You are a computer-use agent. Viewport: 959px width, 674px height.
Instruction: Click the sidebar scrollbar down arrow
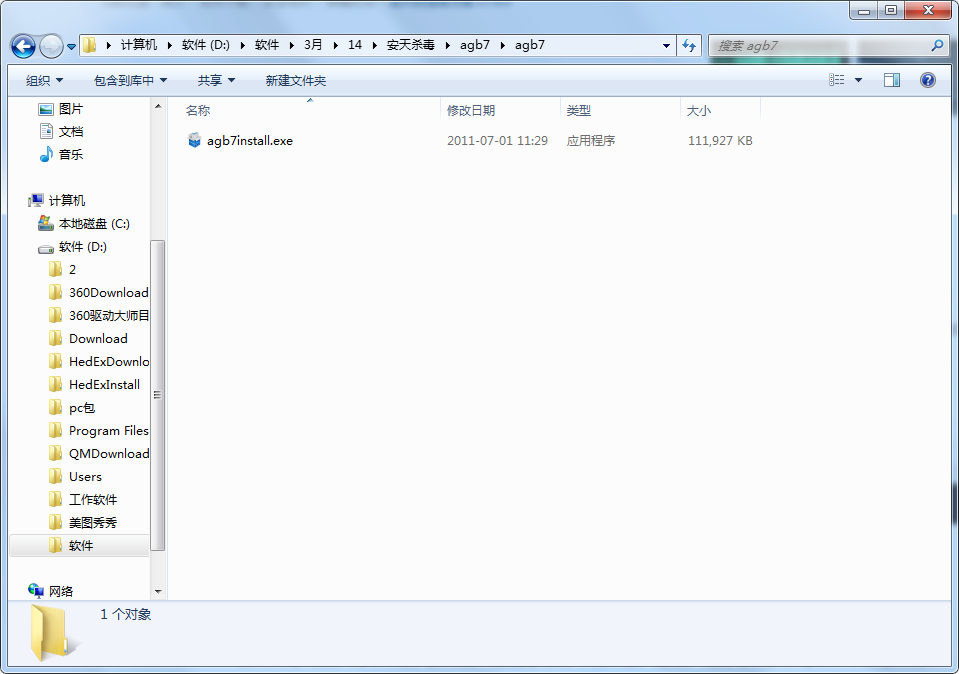tap(158, 591)
